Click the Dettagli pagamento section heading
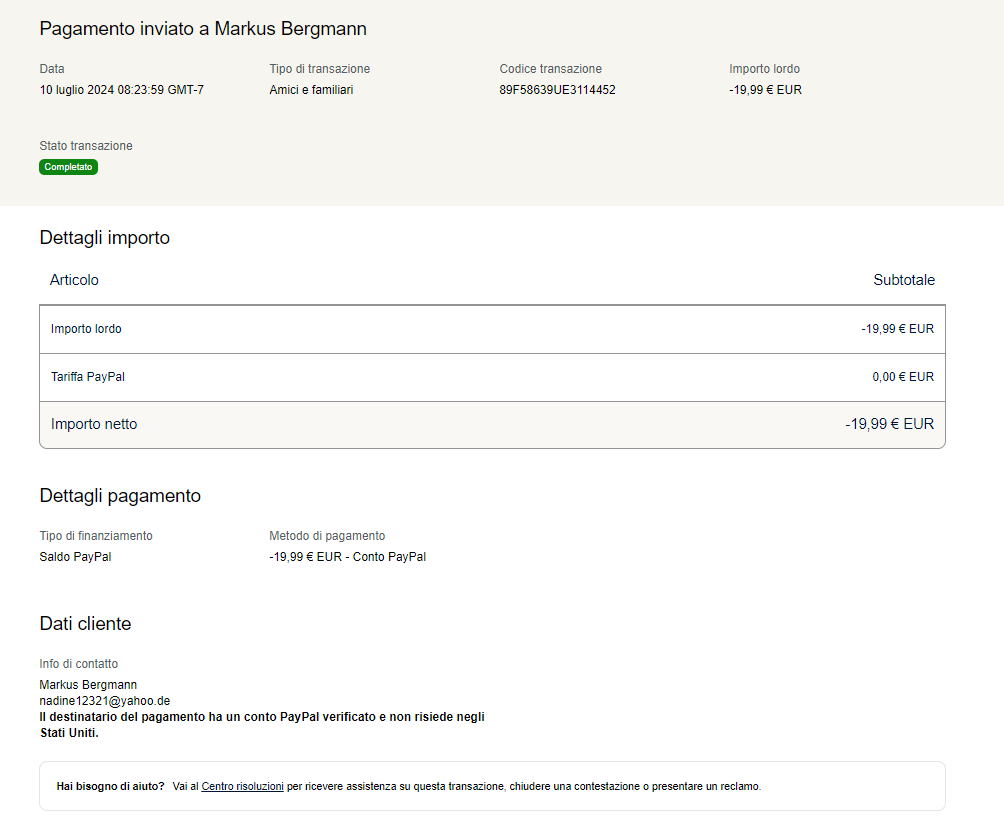Screen dimensions: 1004x820 coord(120,496)
